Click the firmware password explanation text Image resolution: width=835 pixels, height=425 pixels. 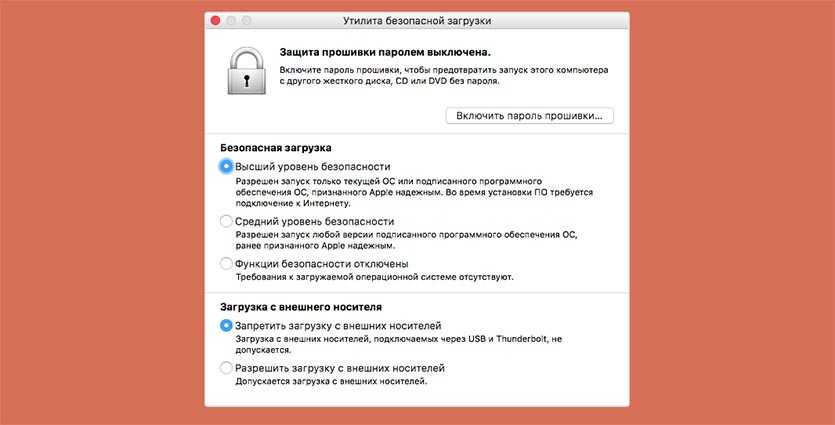pos(443,77)
